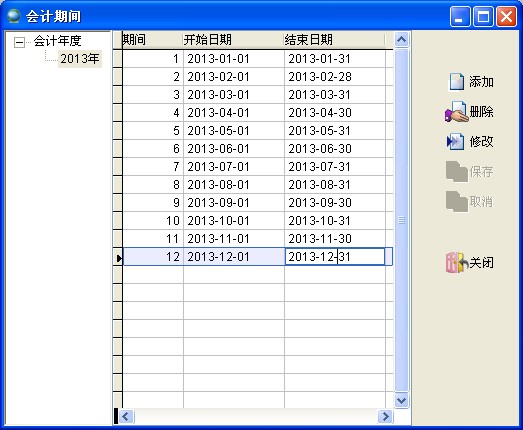Click the 删除 (Delete) hand icon
The width and height of the screenshot is (523, 430).
[x=455, y=112]
